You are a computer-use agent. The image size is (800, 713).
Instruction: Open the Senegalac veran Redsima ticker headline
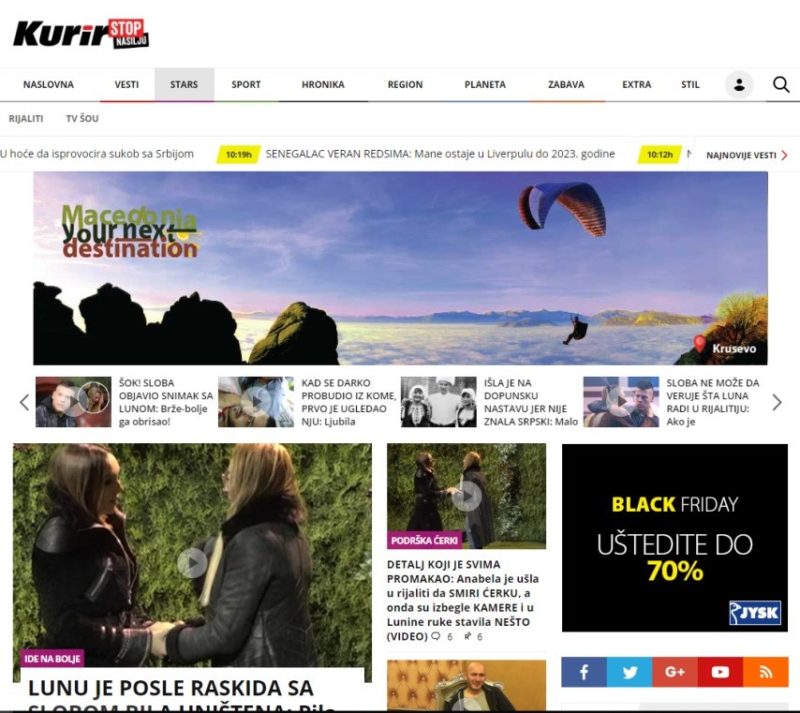(x=440, y=154)
